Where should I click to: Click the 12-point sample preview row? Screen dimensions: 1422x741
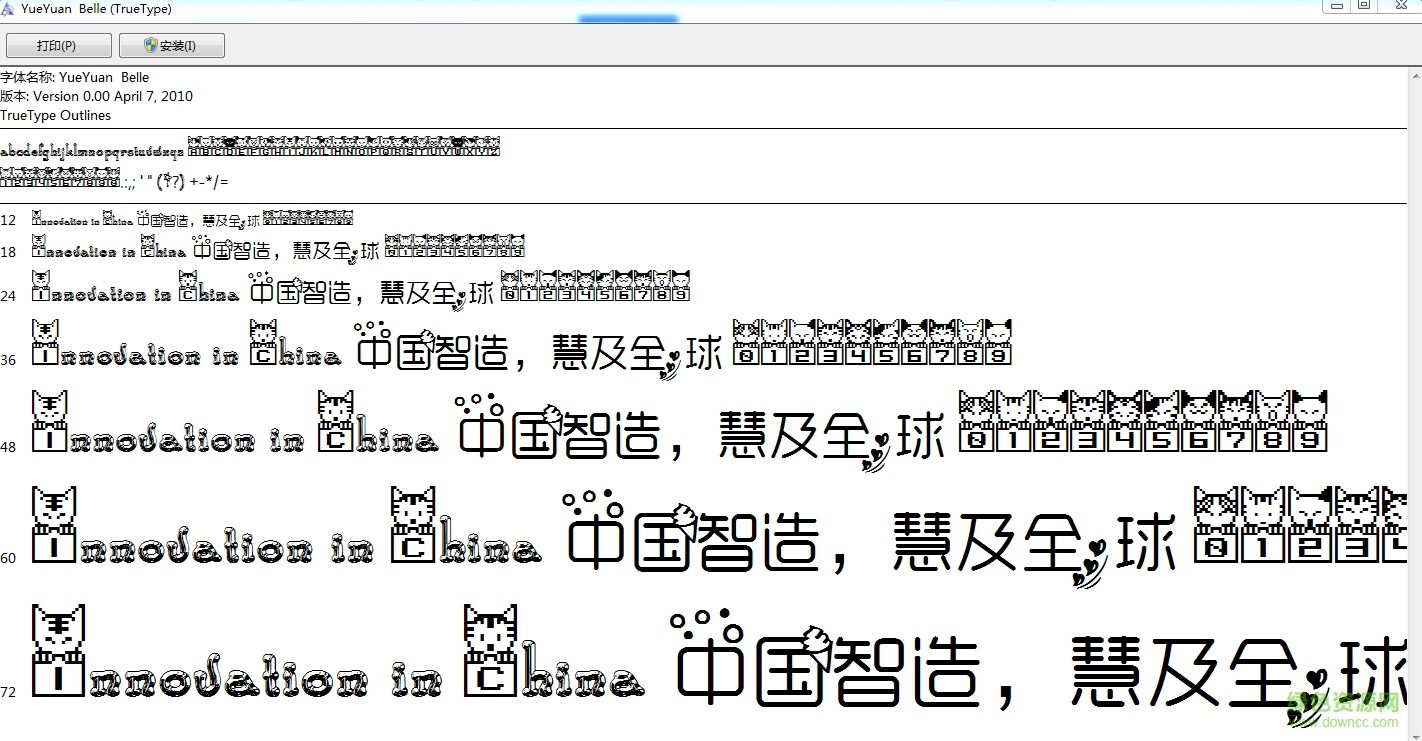(x=190, y=218)
